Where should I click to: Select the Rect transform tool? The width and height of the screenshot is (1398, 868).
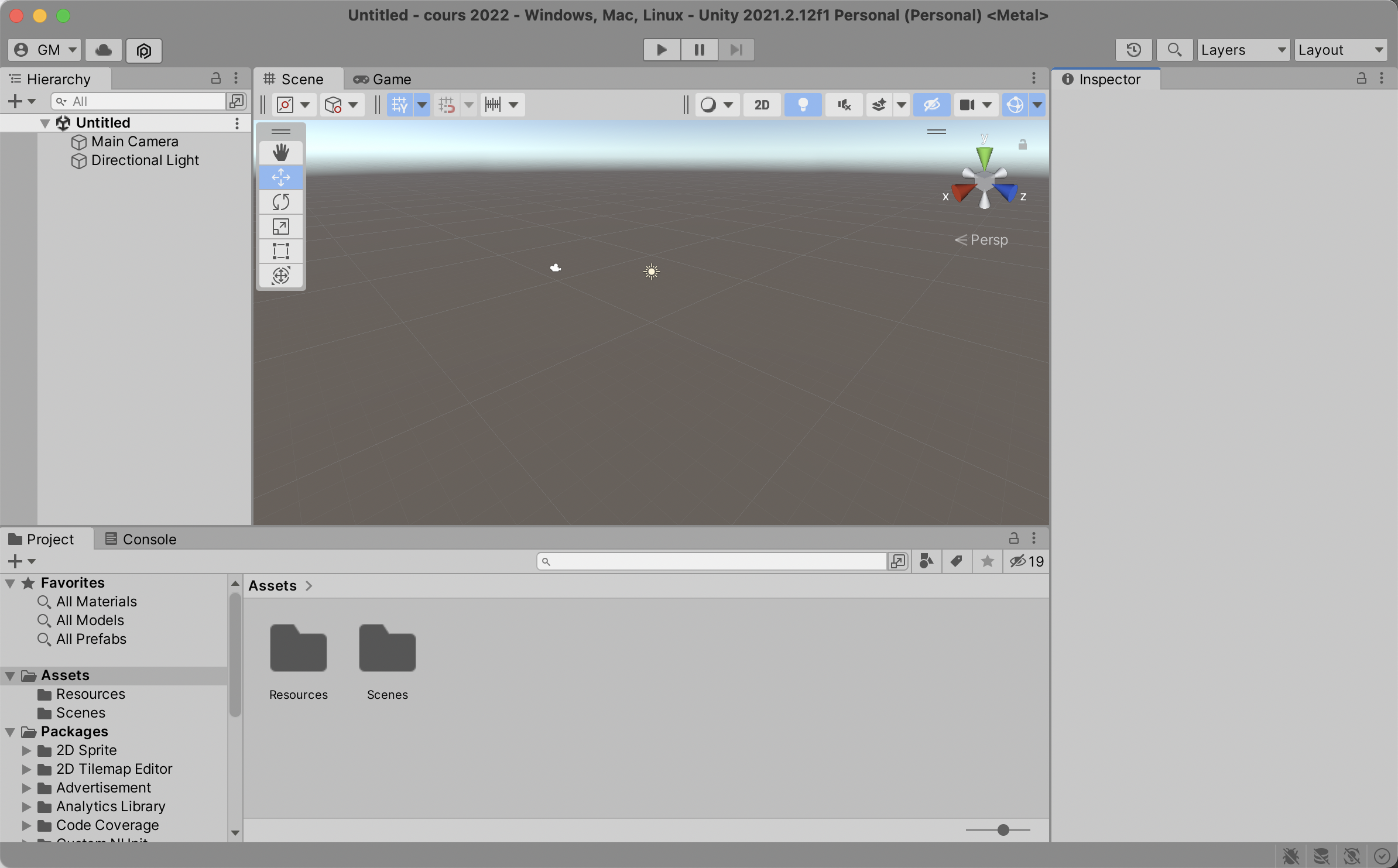point(281,251)
